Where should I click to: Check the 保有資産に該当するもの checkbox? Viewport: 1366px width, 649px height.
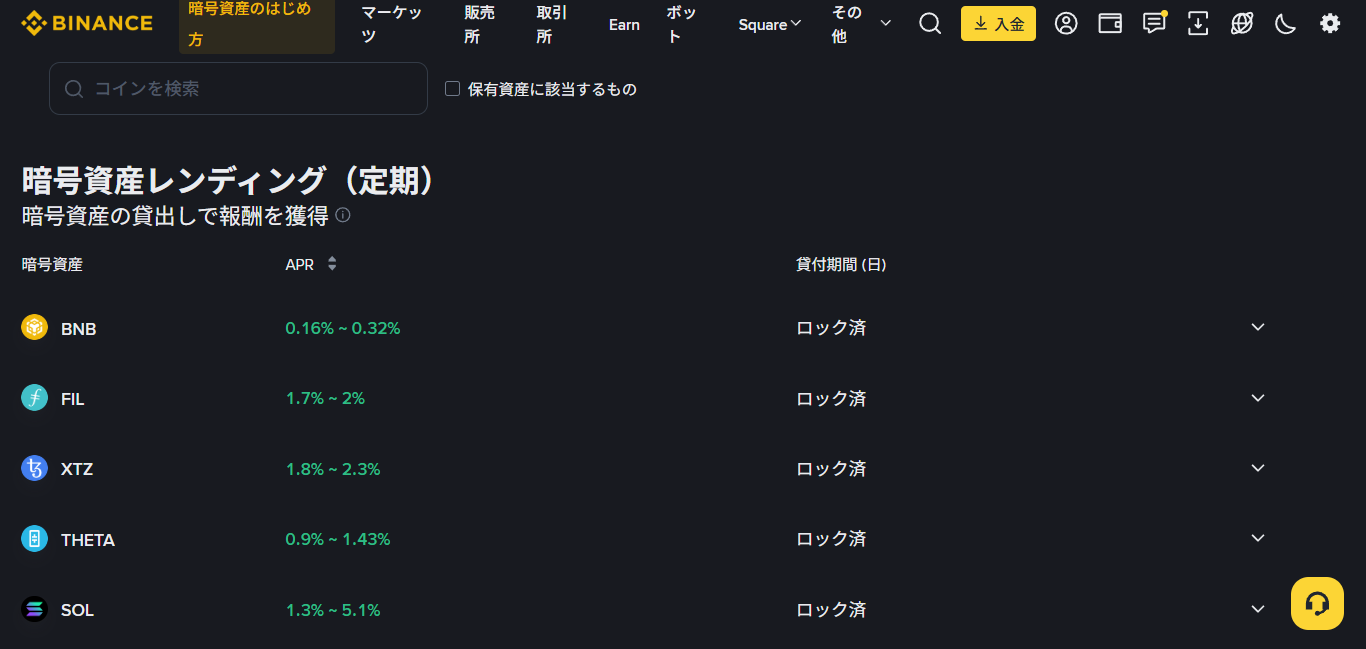click(x=452, y=89)
